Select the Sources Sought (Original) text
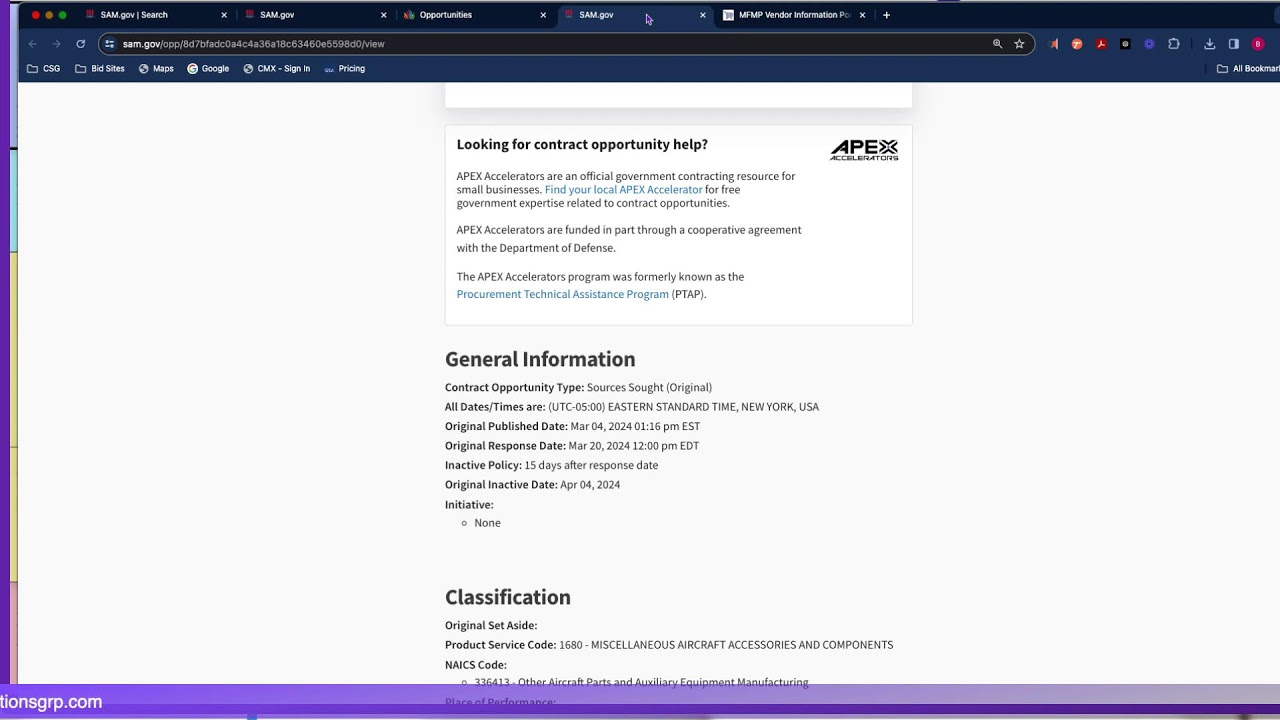 coord(649,387)
